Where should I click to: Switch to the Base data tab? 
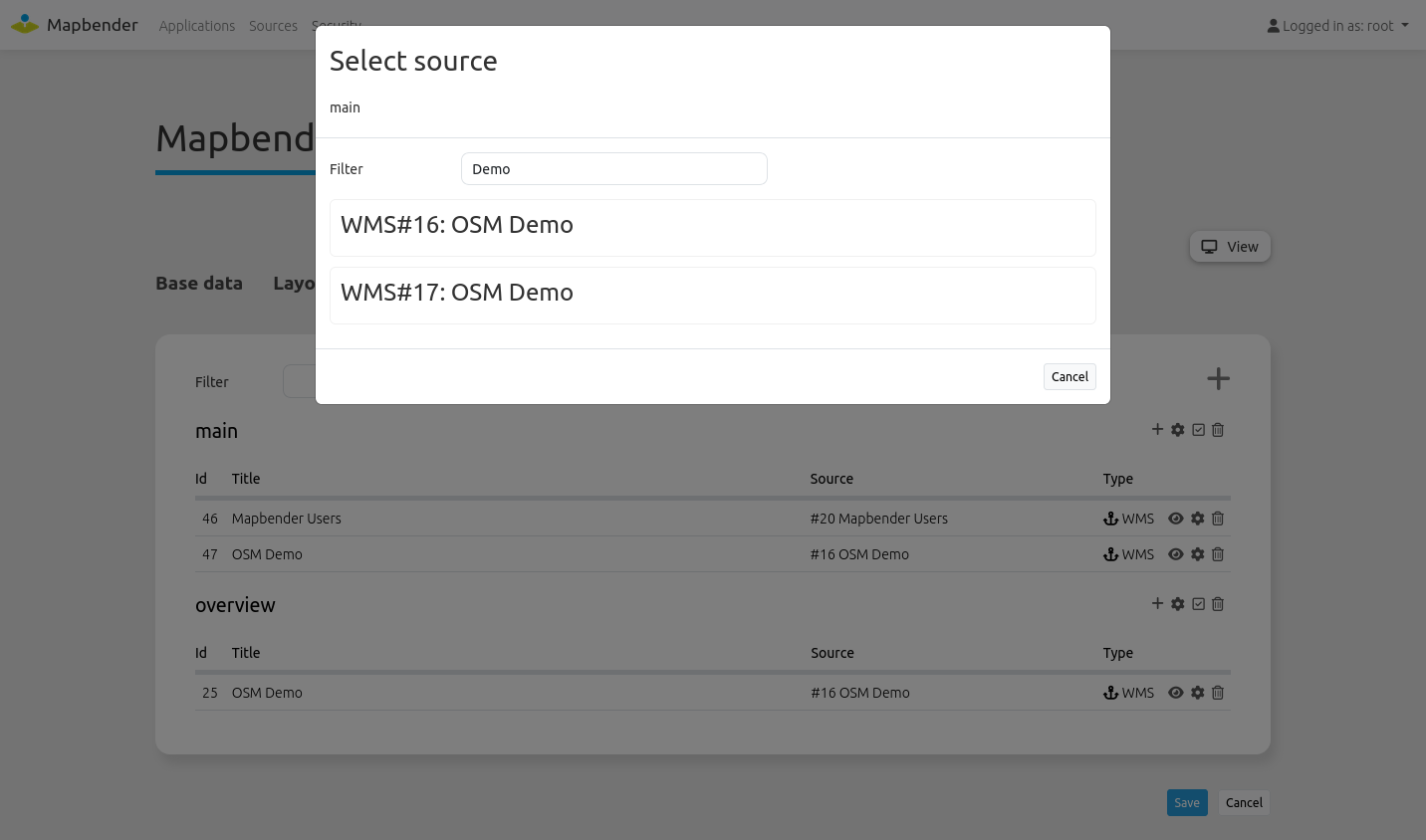199,284
